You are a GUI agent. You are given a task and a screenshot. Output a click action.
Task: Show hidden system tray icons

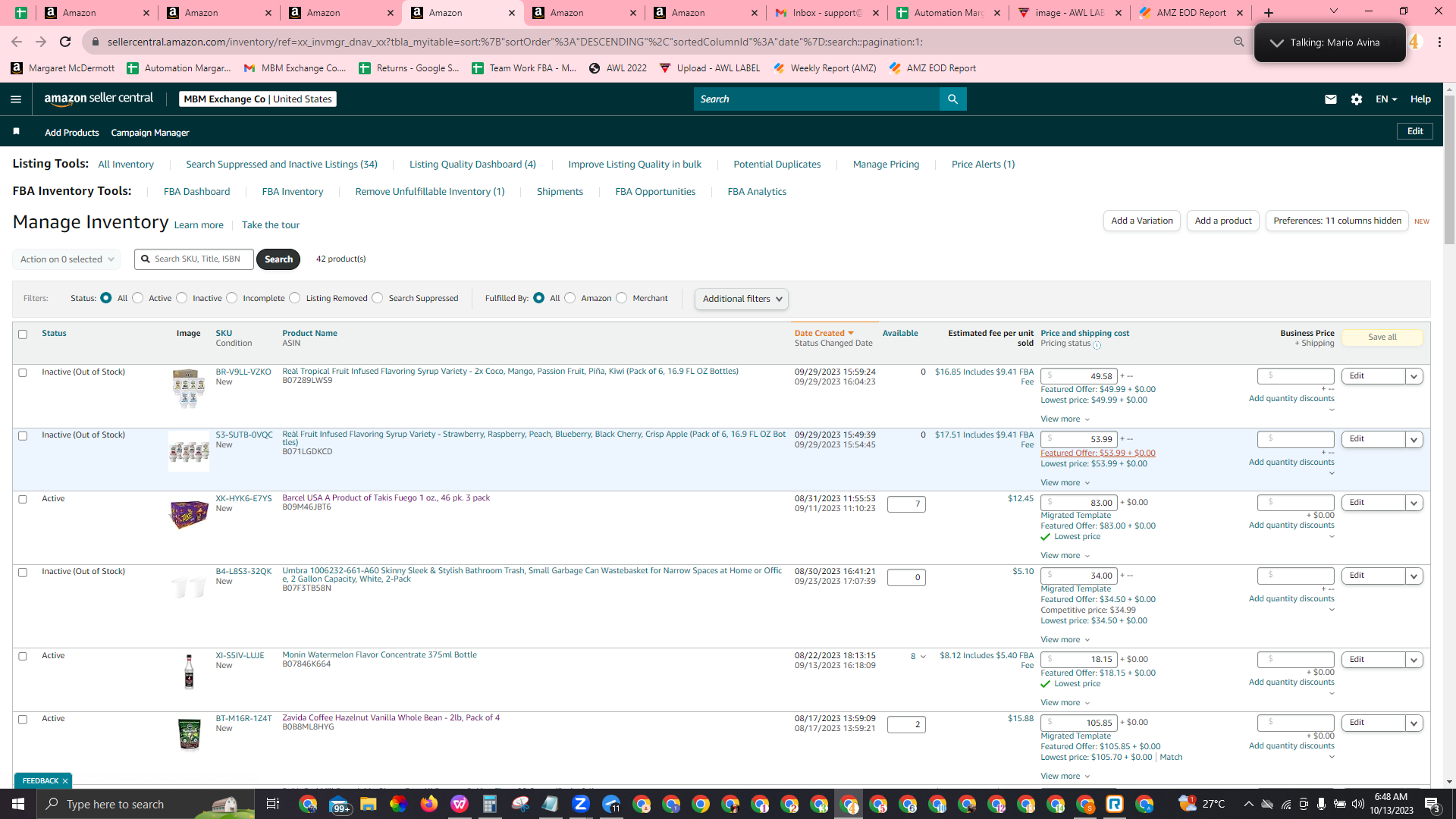coord(1249,804)
